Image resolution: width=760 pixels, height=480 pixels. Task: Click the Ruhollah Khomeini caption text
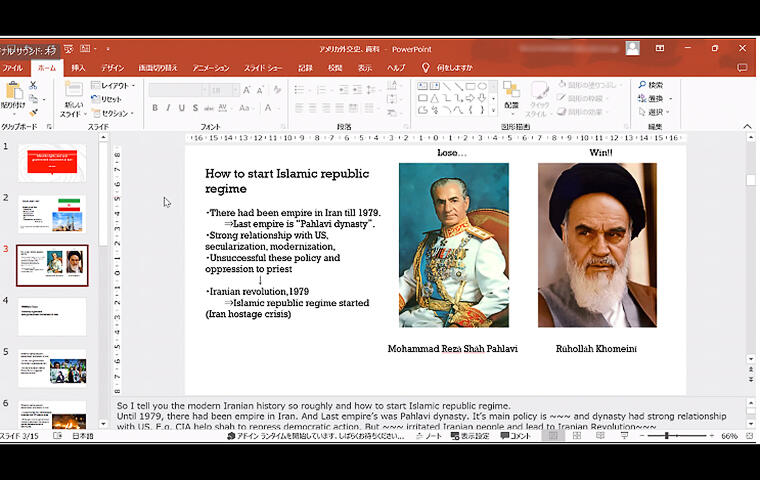pos(596,349)
